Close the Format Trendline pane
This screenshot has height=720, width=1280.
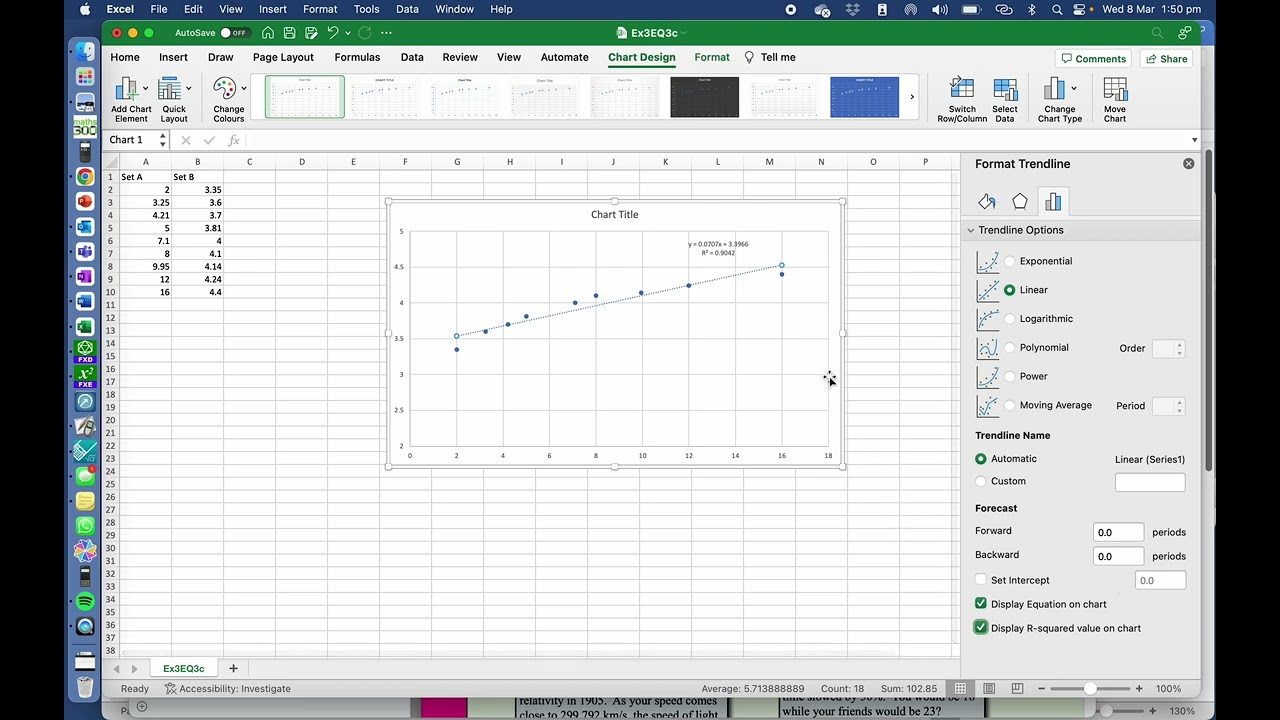[x=1188, y=163]
